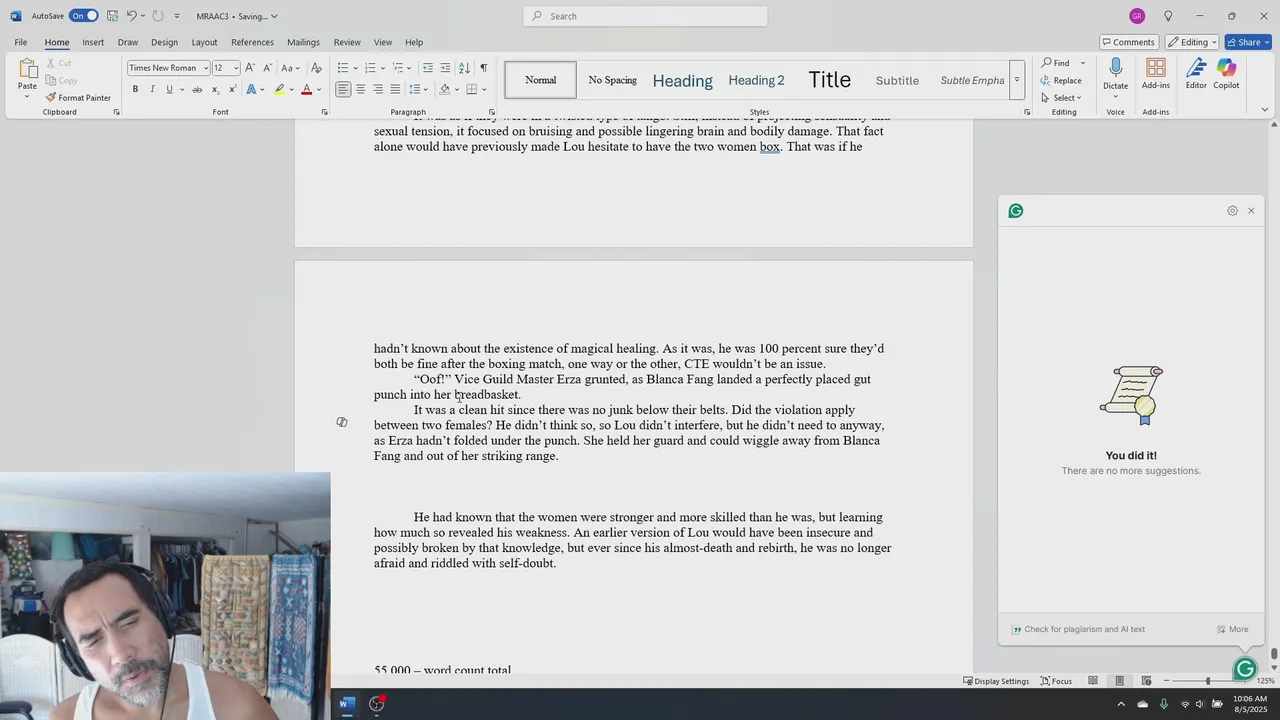
Task: Click the zoom slider handle
Action: [x=1207, y=681]
